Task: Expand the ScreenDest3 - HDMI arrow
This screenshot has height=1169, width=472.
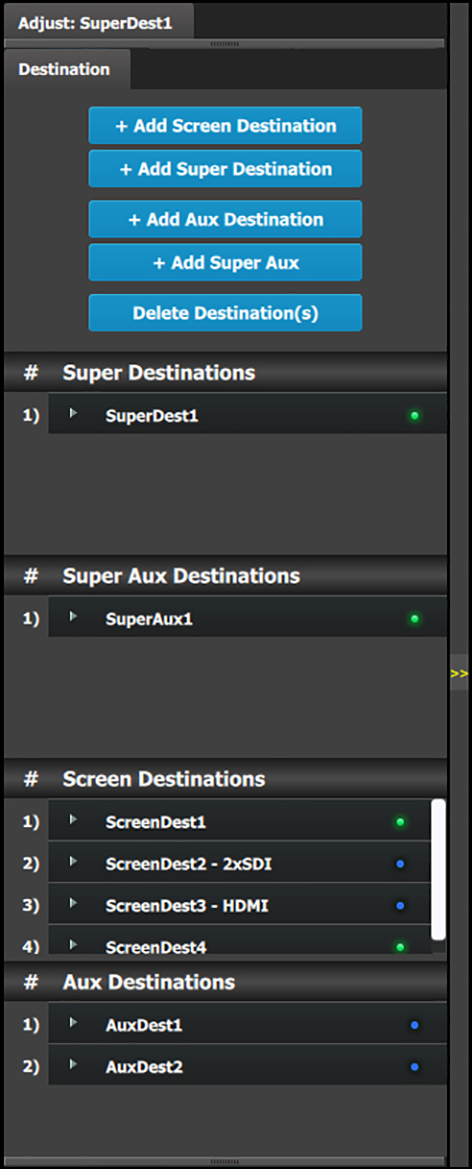Action: click(73, 903)
